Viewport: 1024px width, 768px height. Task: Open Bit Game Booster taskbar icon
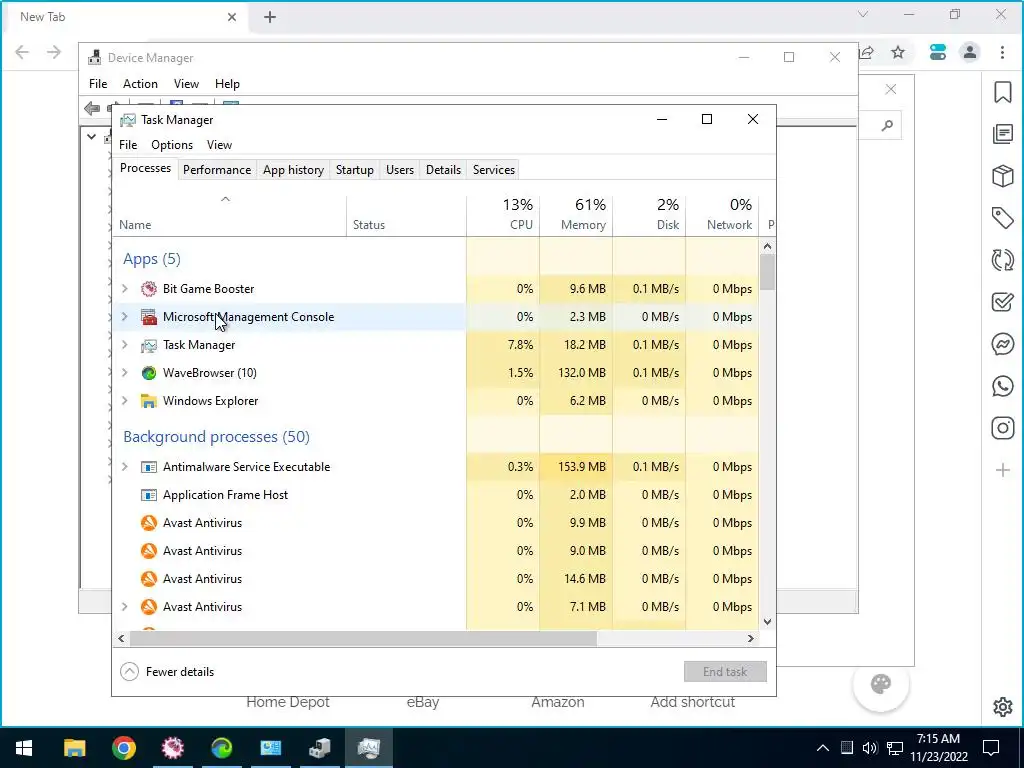(172, 748)
